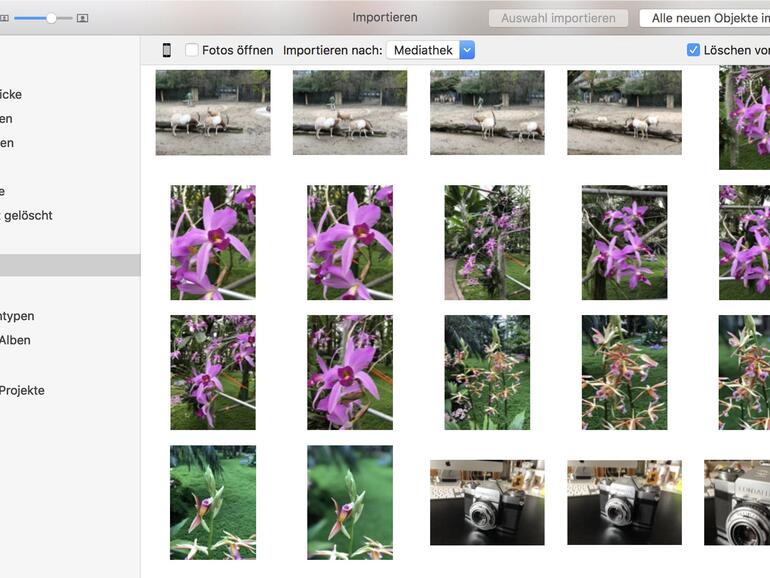The height and width of the screenshot is (578, 770).
Task: Select the sidebar item ending in gelöscht
Action: point(26,216)
